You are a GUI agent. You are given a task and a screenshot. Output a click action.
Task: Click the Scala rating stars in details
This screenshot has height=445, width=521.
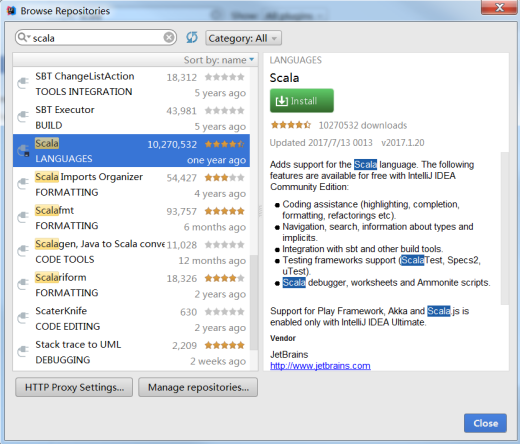point(291,125)
